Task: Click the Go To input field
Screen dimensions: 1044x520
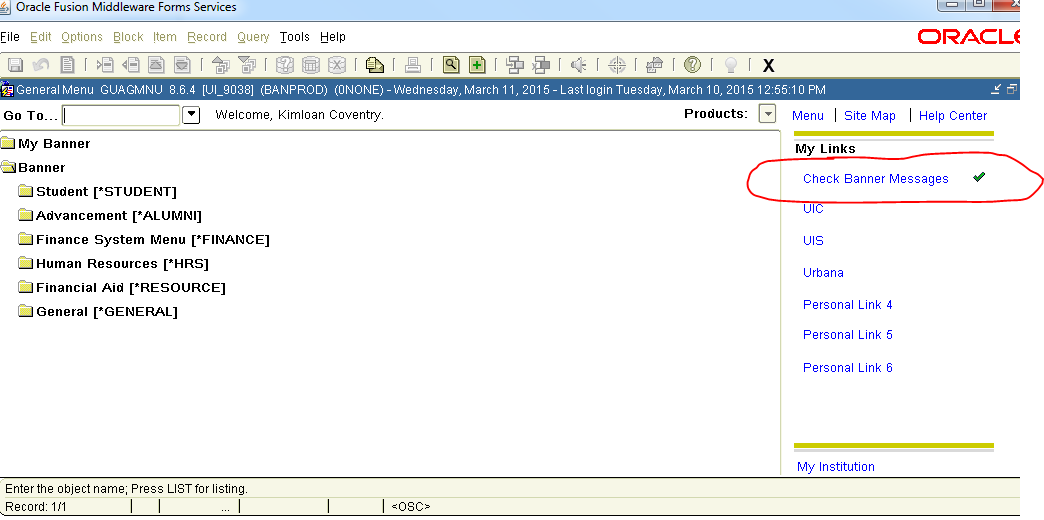Action: (x=121, y=115)
